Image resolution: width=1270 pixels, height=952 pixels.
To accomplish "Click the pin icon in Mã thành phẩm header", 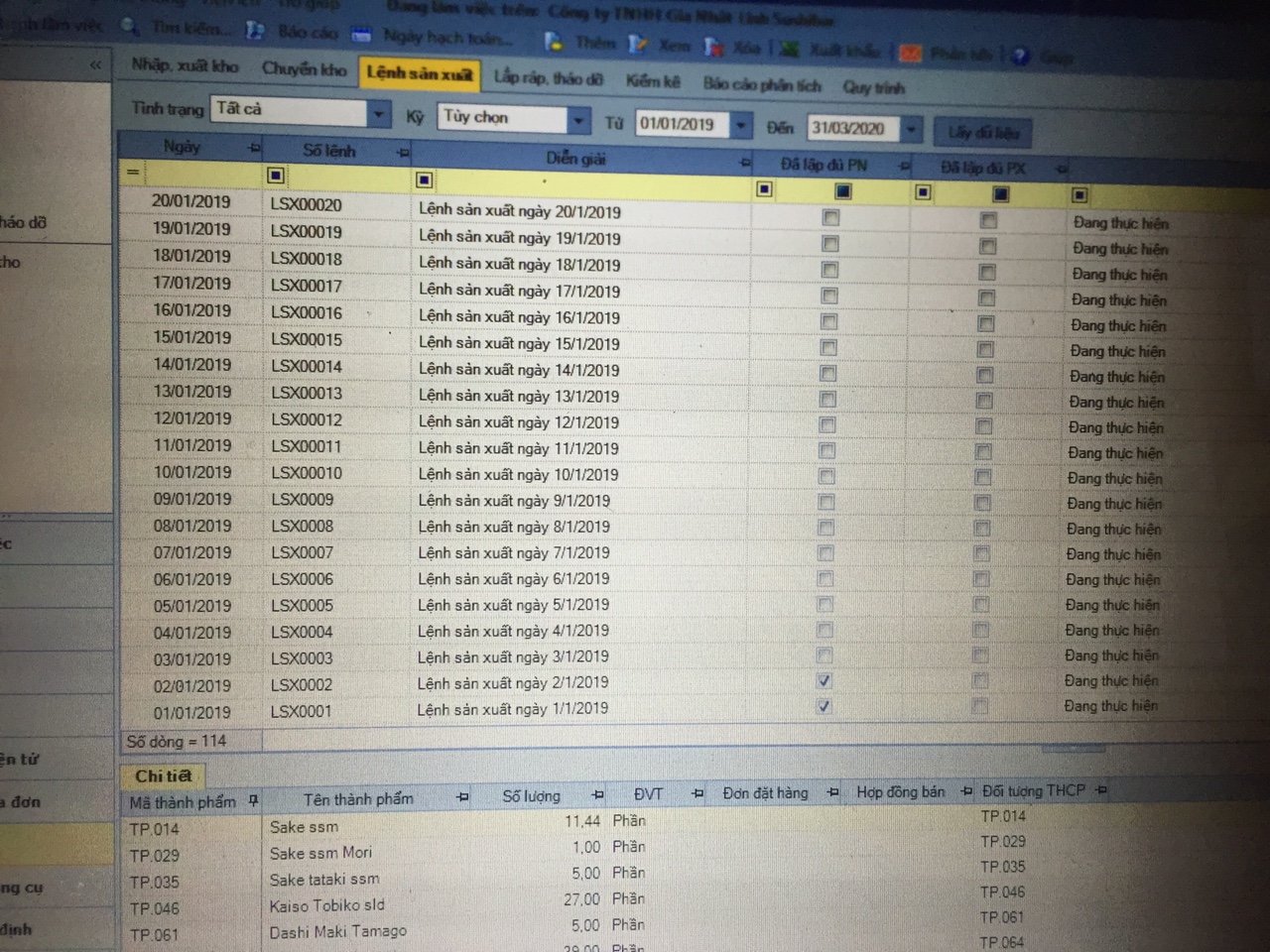I will point(254,800).
